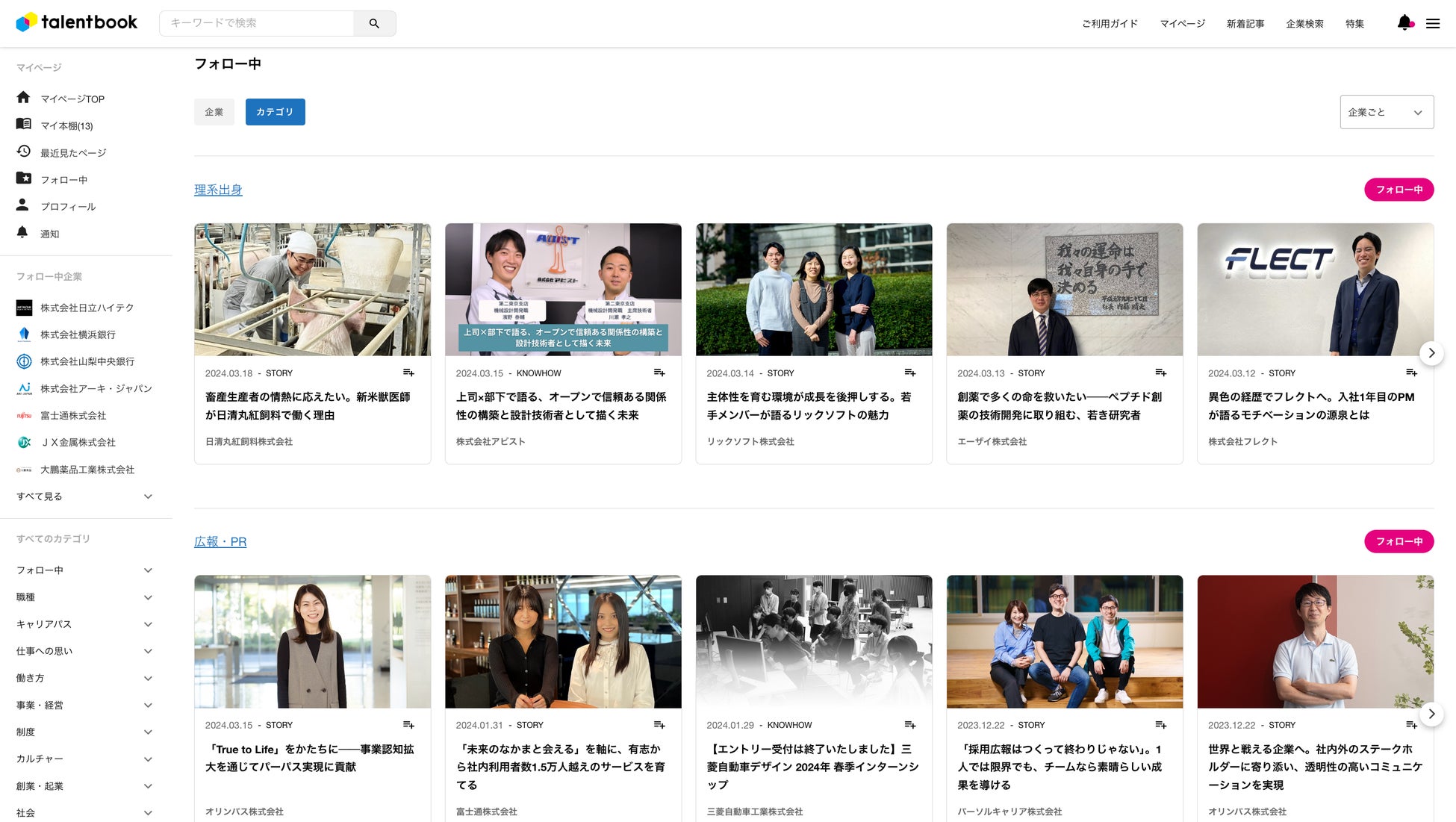Image resolution: width=1456 pixels, height=822 pixels.
Task: Select the カテゴリ filter tab
Action: (x=275, y=112)
